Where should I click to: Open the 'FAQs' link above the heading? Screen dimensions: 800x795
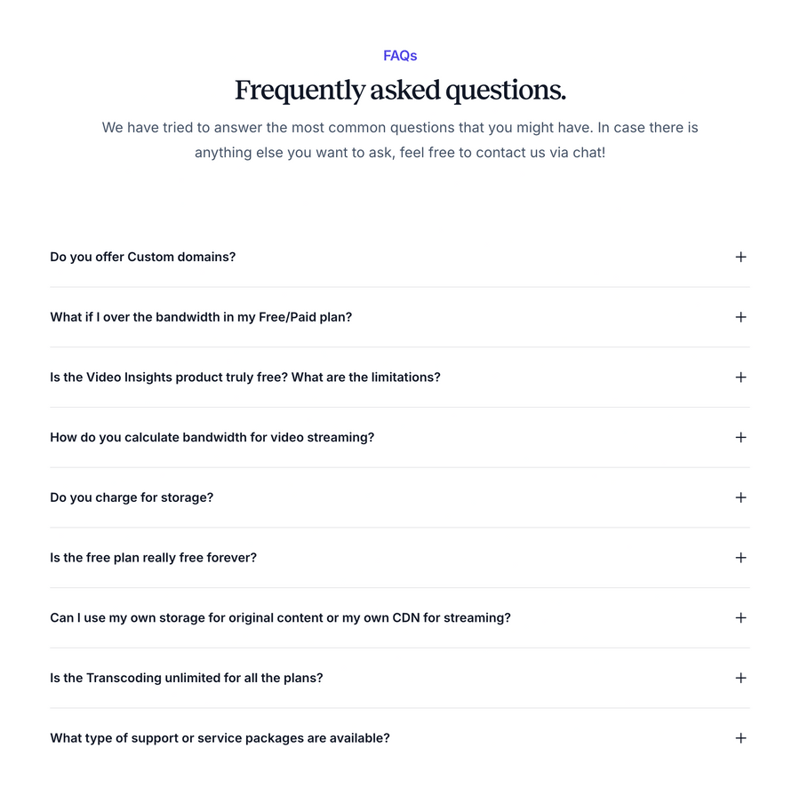399,56
